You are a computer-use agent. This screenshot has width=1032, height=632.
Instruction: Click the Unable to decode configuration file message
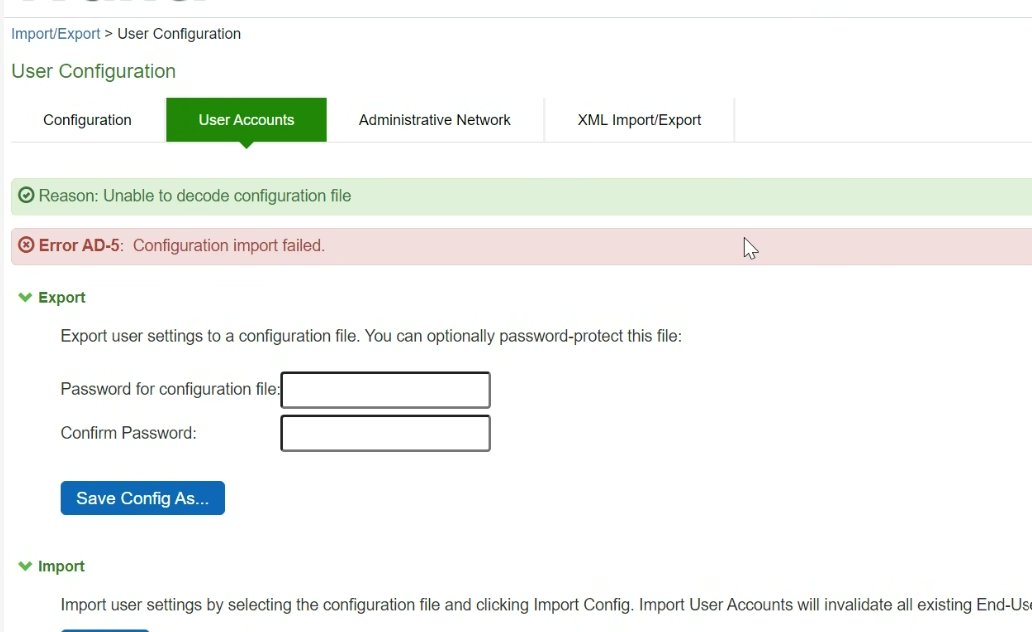point(227,196)
